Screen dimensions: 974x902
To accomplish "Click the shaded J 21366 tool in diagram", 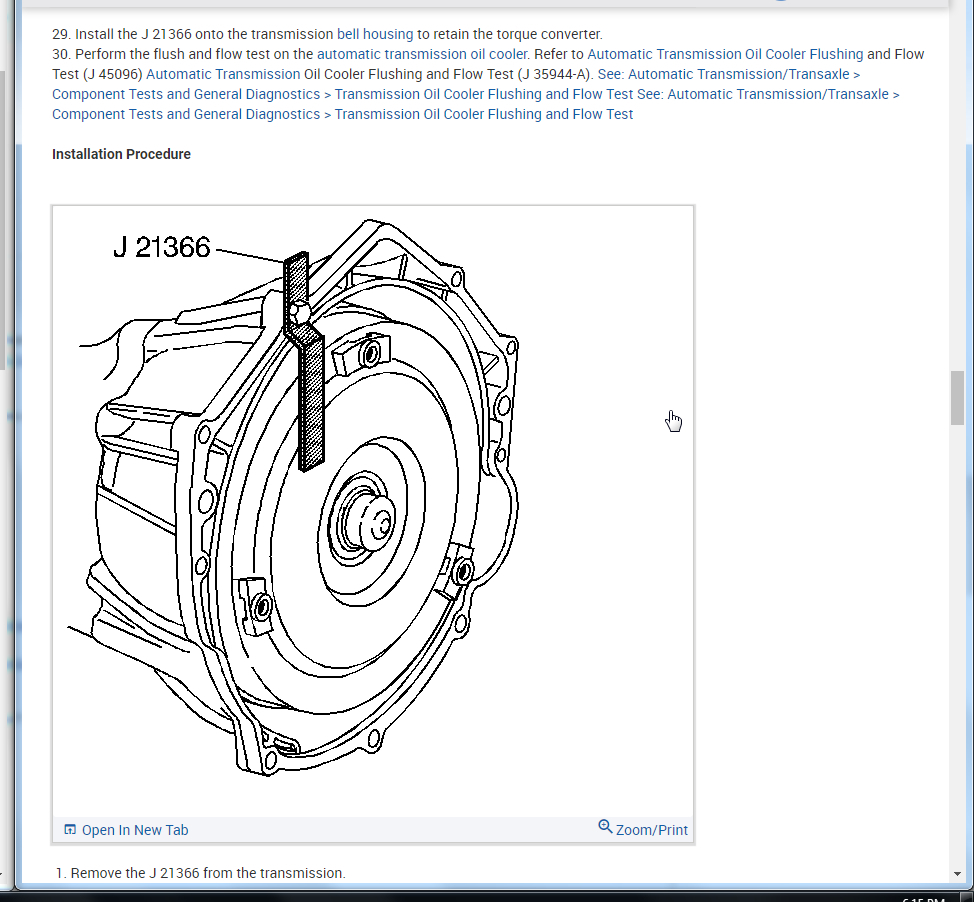I will (x=305, y=361).
